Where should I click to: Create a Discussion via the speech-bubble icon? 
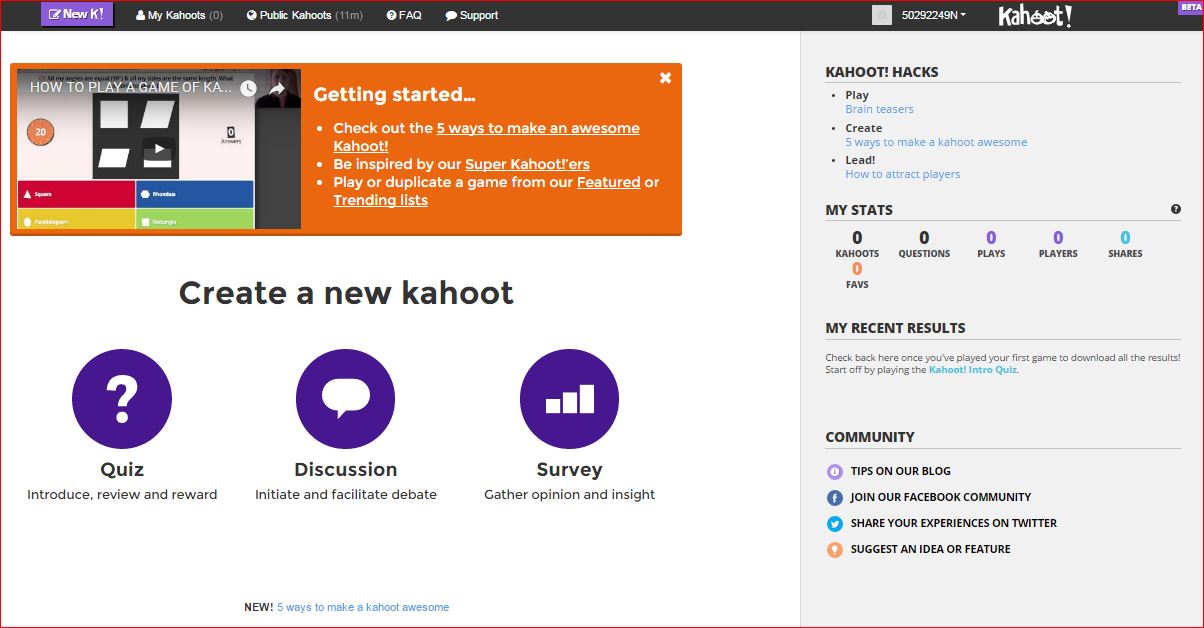click(346, 399)
